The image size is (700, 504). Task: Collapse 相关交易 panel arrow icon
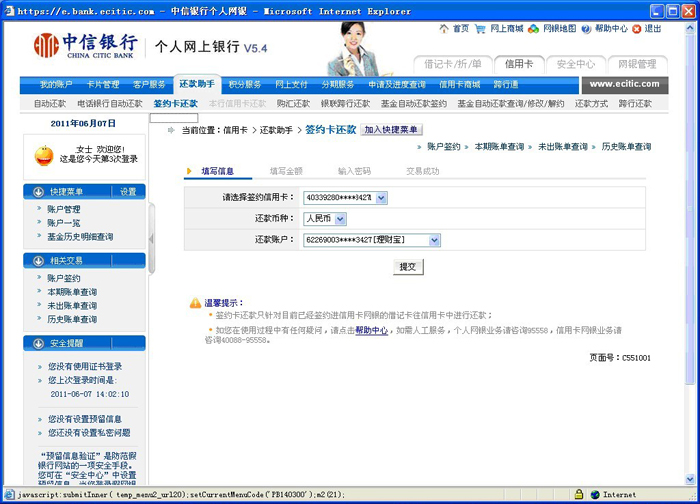pyautogui.click(x=39, y=261)
